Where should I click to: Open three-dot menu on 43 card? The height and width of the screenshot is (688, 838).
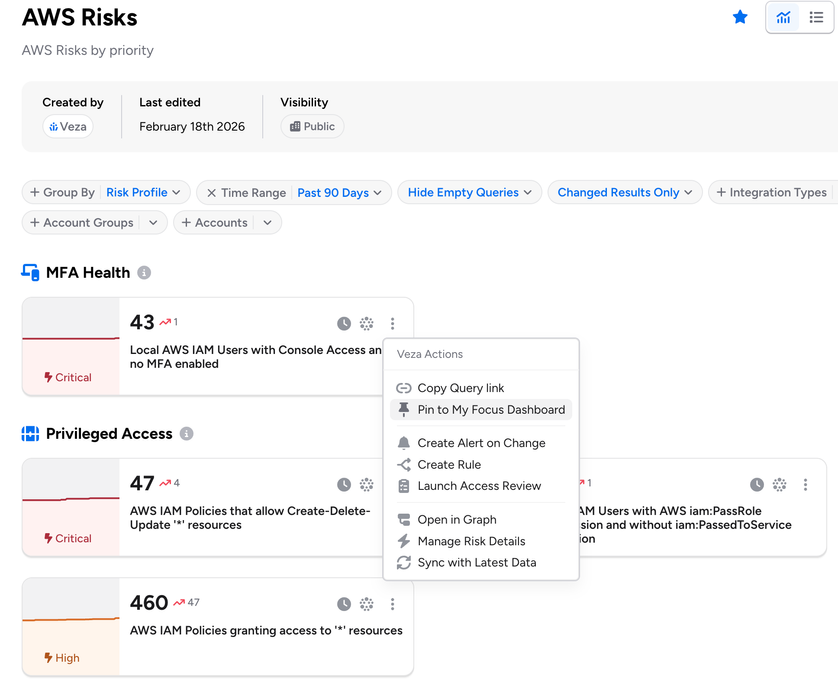click(x=392, y=323)
